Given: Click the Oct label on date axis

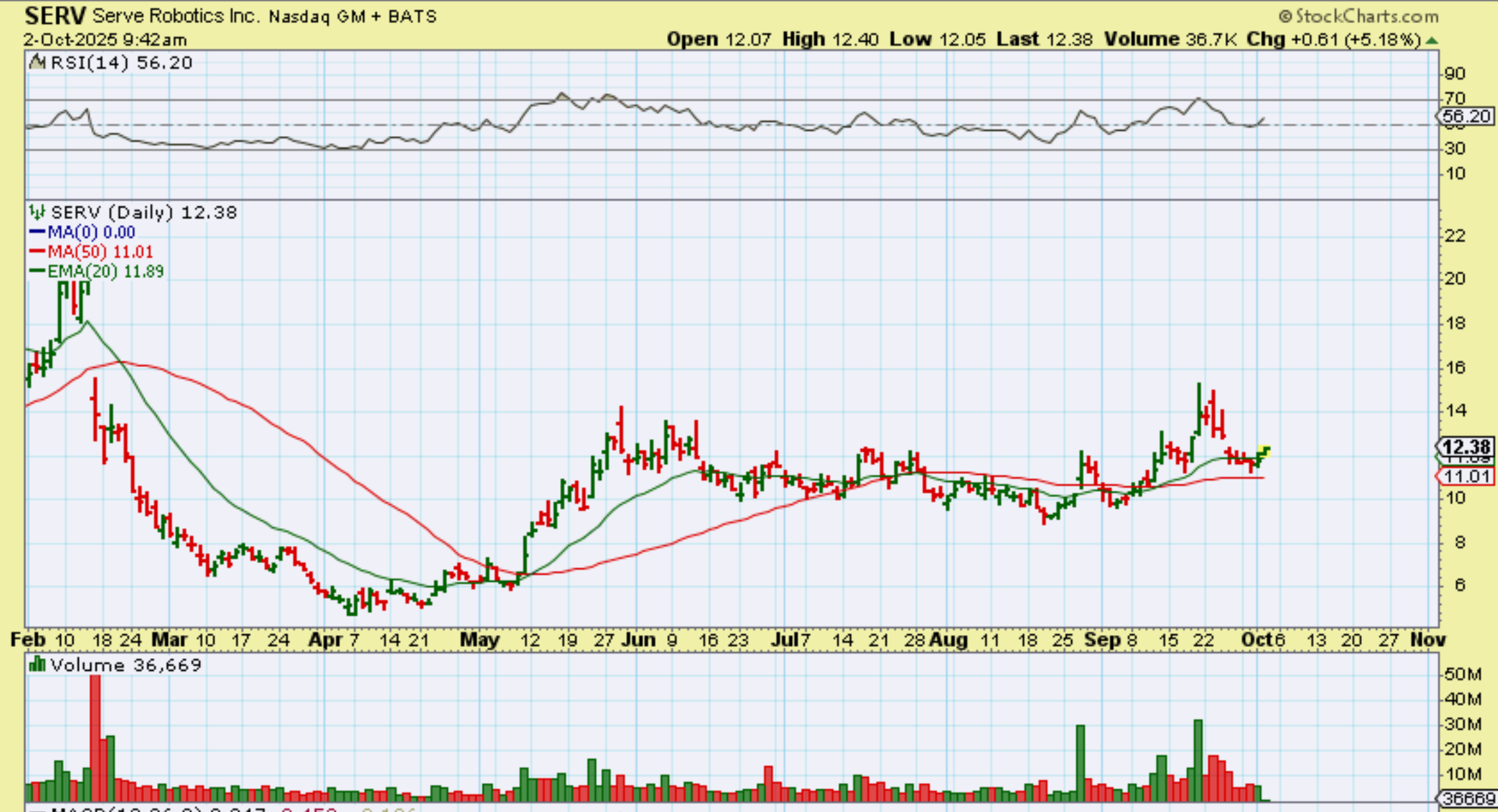Looking at the screenshot, I should 1256,640.
